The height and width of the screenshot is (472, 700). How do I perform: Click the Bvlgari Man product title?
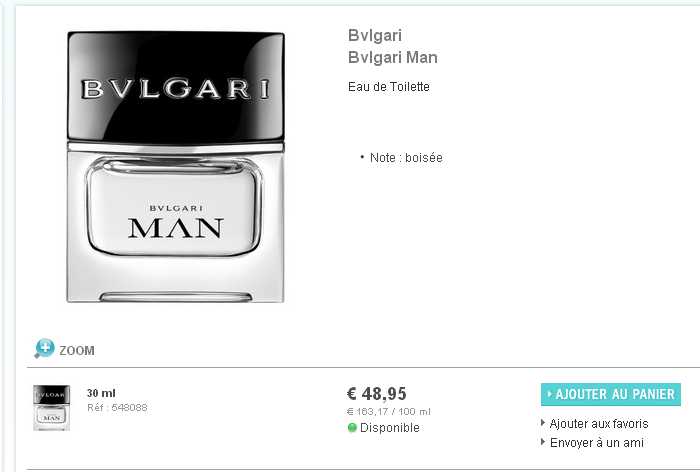coord(392,57)
